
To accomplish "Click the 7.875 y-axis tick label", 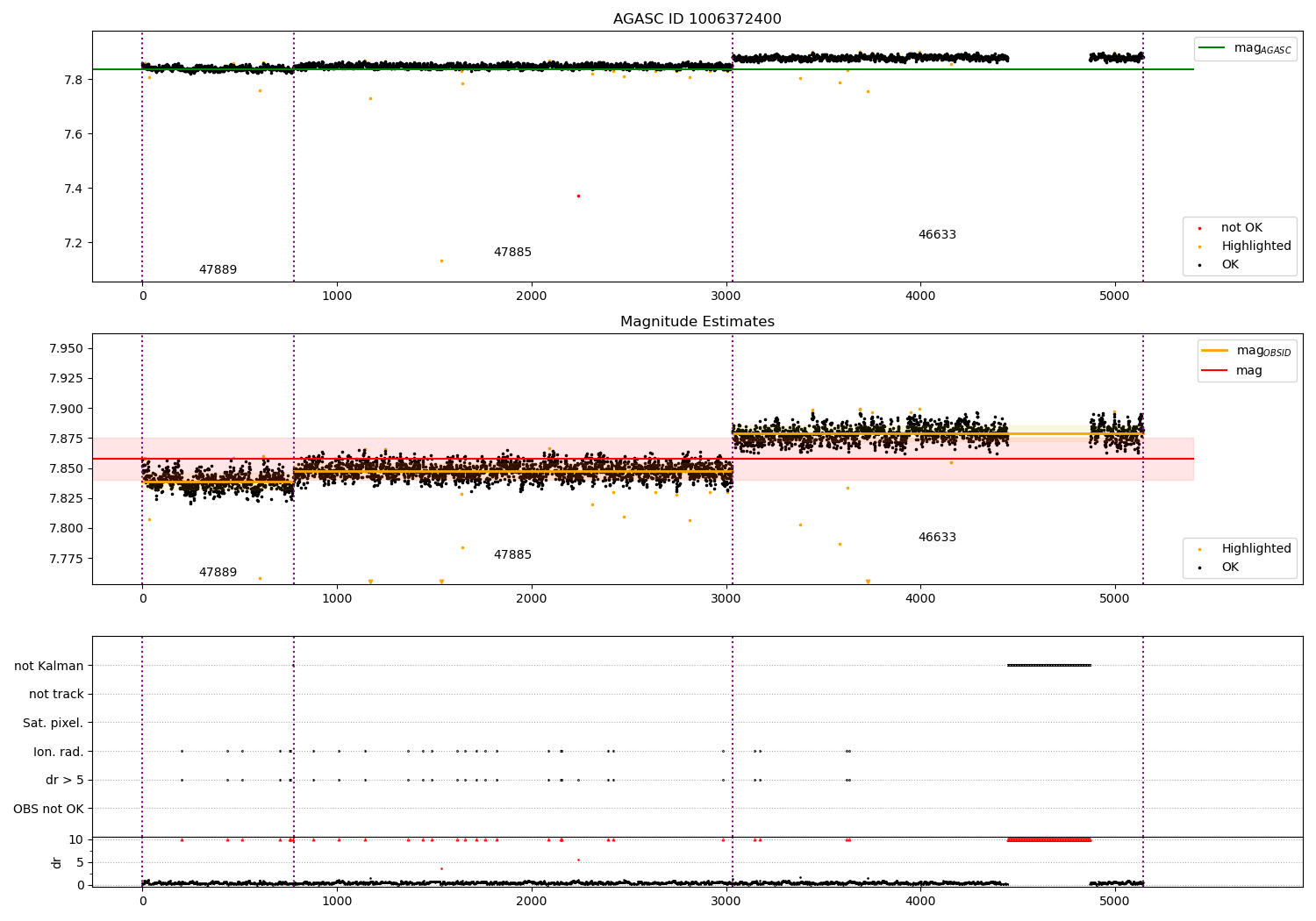I will [x=65, y=439].
